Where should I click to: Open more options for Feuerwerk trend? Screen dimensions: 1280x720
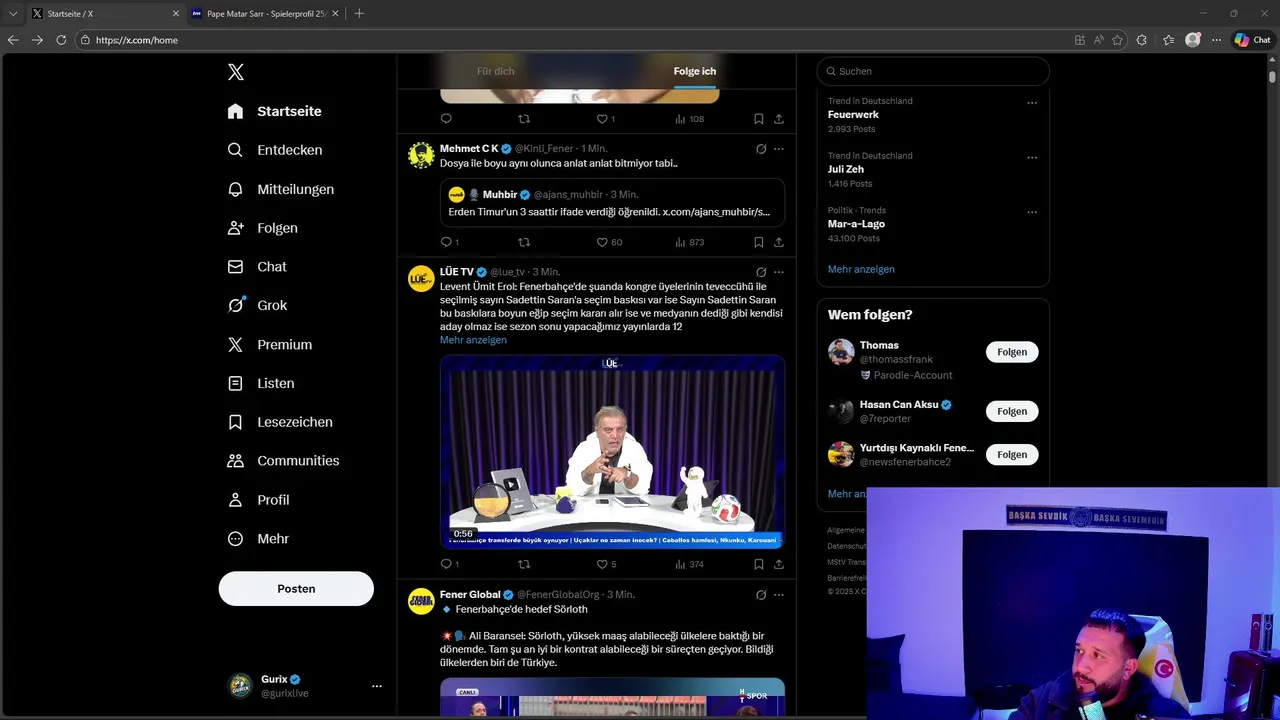(1032, 102)
